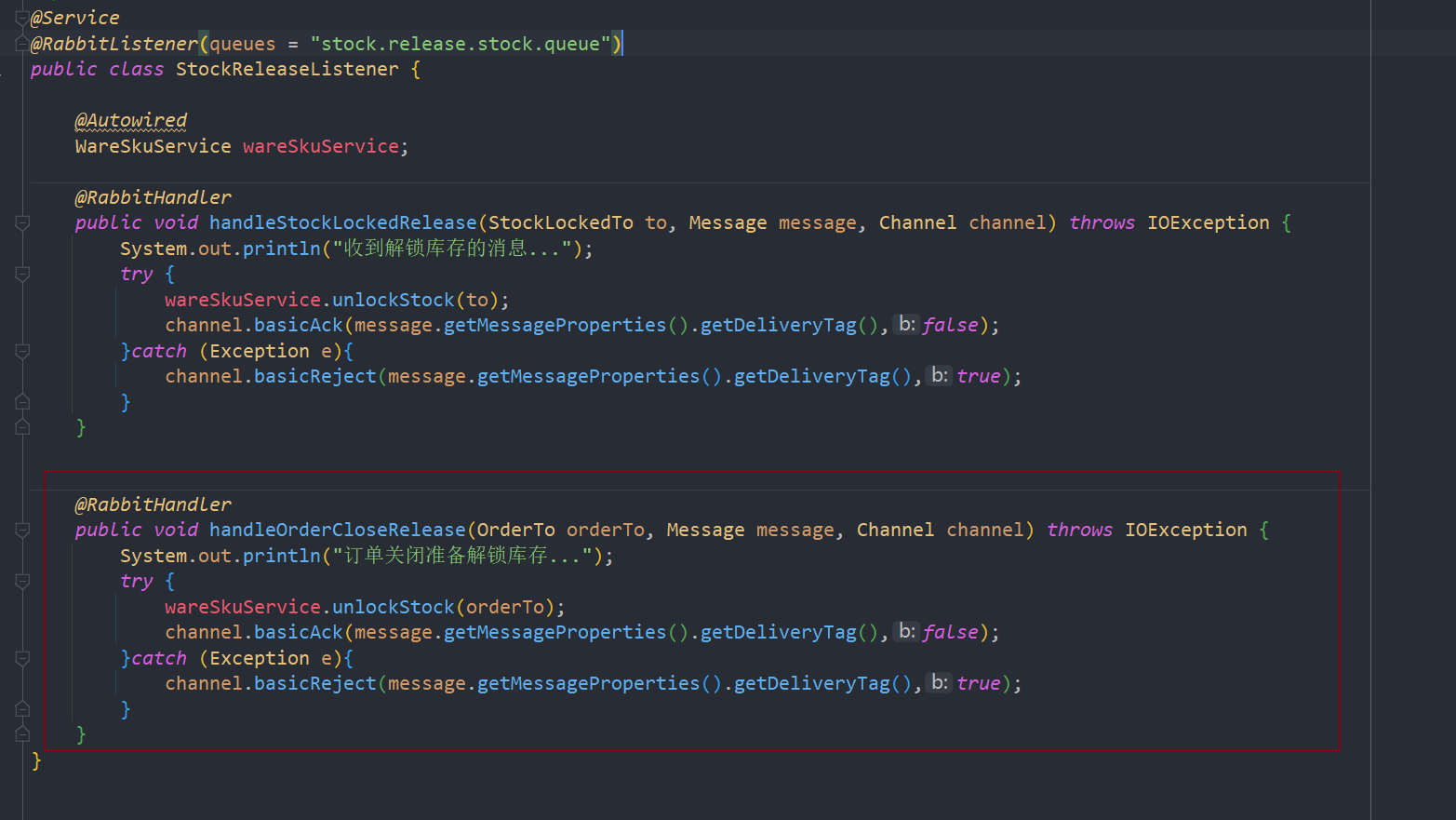Image resolution: width=1456 pixels, height=820 pixels.
Task: Fold the catch block inside handleOrderCloseRelease
Action: [22, 658]
